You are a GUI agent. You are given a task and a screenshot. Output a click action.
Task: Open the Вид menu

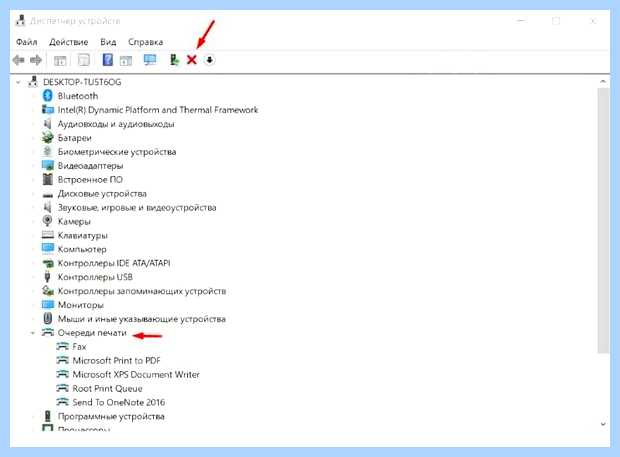click(108, 42)
